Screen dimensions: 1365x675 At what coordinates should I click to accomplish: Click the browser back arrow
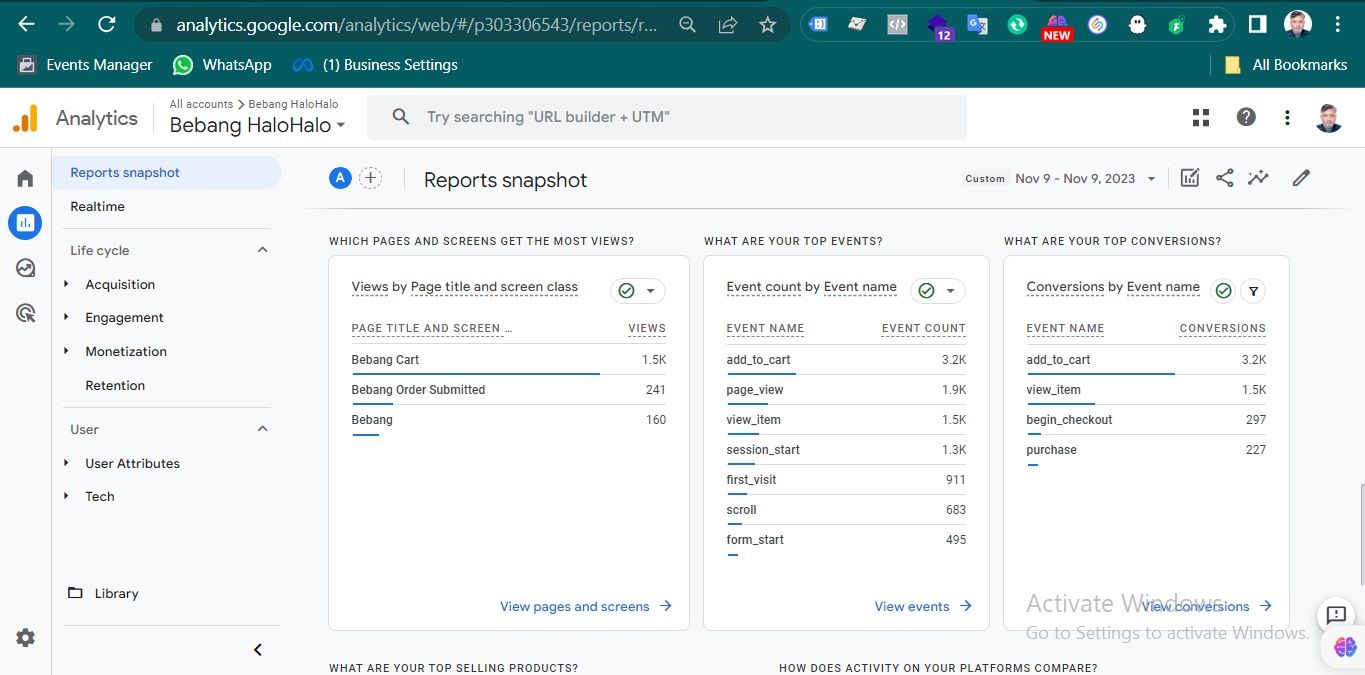tap(26, 24)
